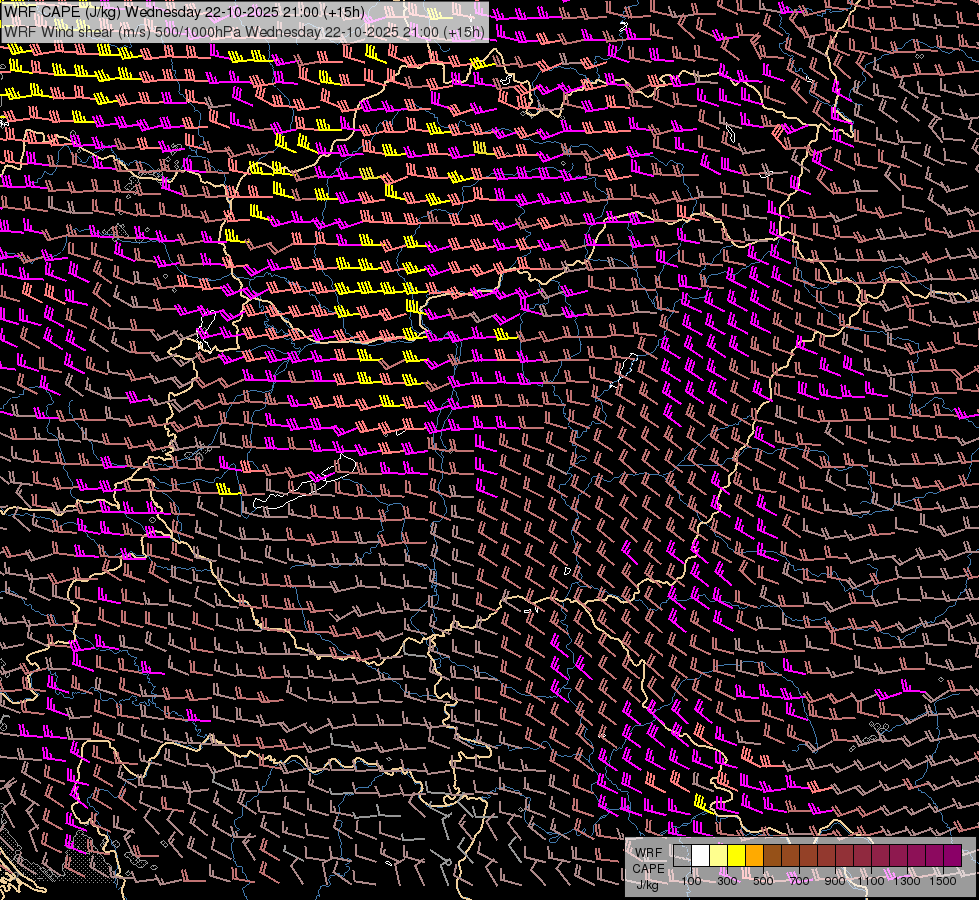Viewport: 979px width, 900px height.
Task: Select the orange CAPE legend swatch
Action: click(x=754, y=856)
